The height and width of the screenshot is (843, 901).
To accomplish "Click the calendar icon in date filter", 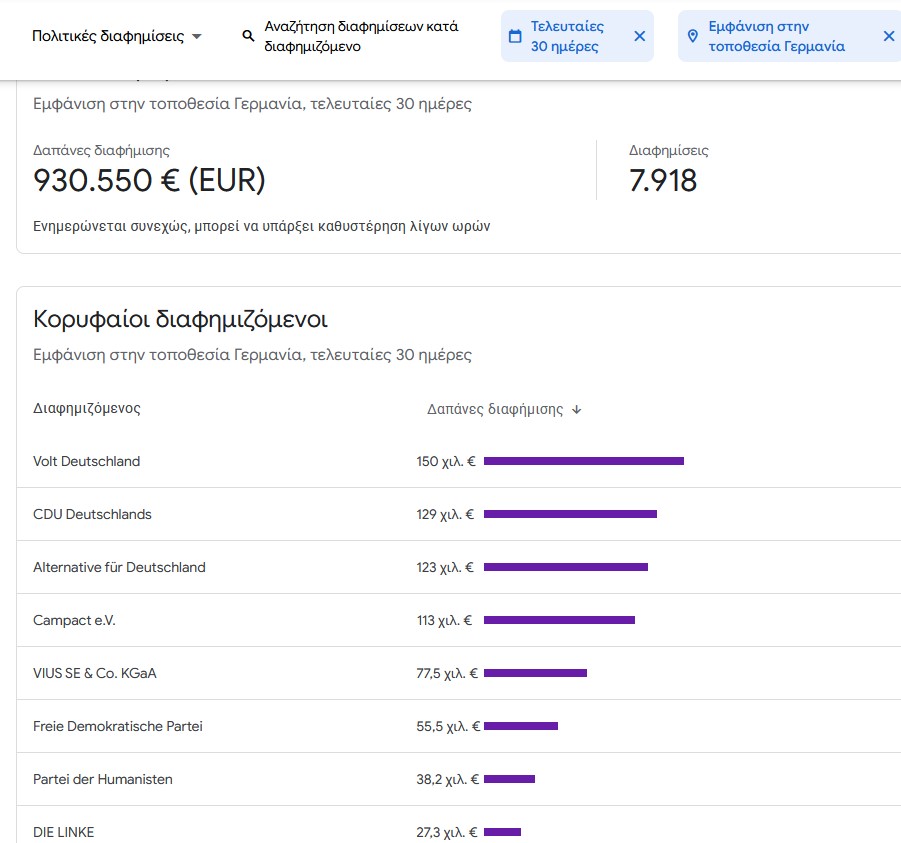I will (x=515, y=36).
